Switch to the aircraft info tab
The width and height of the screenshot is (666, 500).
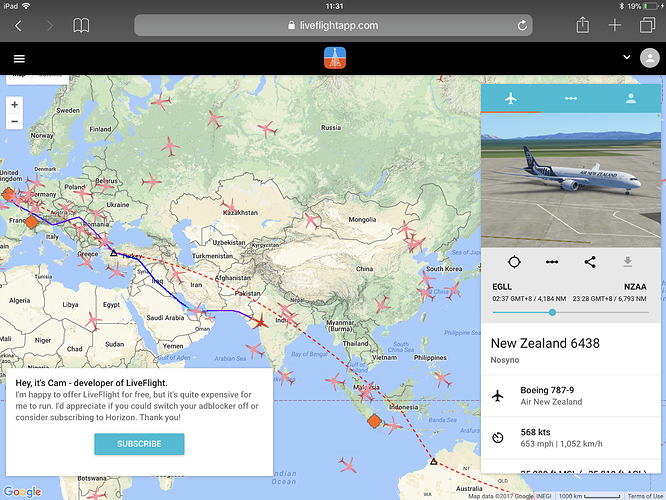coord(511,99)
